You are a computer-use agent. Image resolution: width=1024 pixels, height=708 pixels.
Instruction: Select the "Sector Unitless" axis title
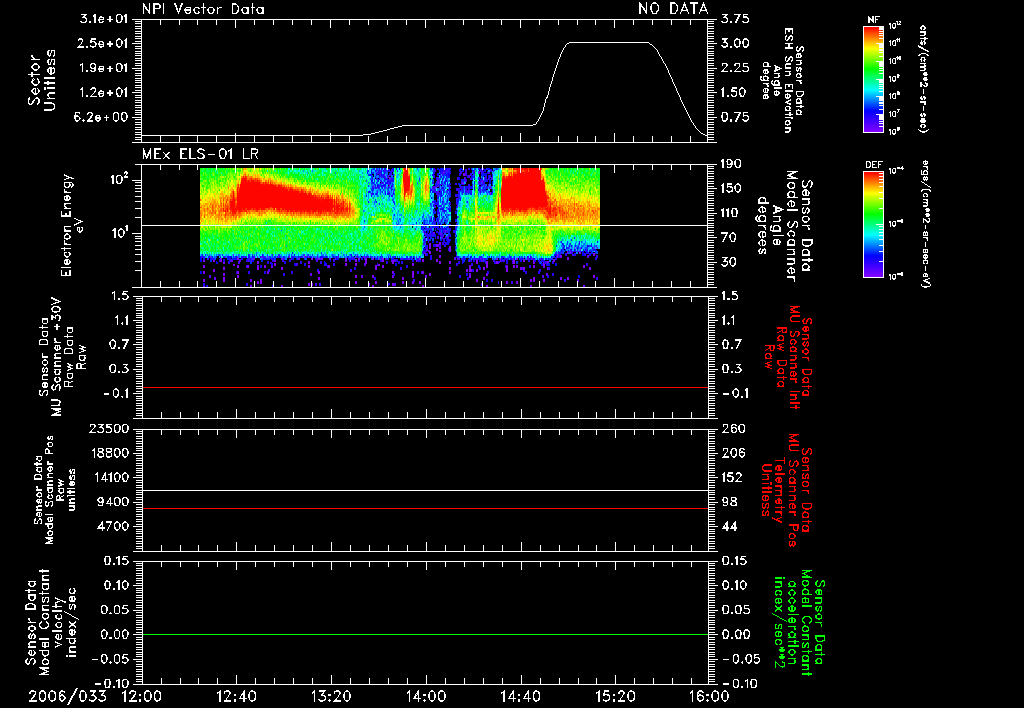42,80
